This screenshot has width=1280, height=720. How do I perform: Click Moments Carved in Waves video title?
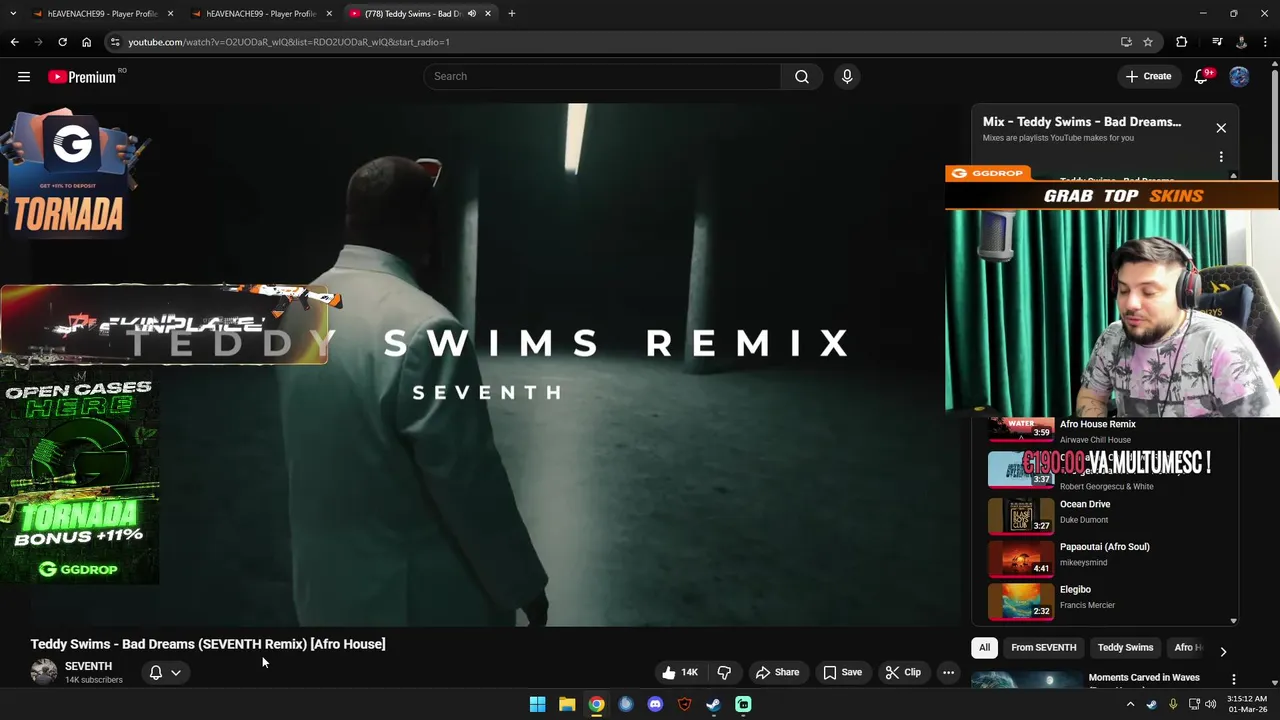[x=1144, y=677]
